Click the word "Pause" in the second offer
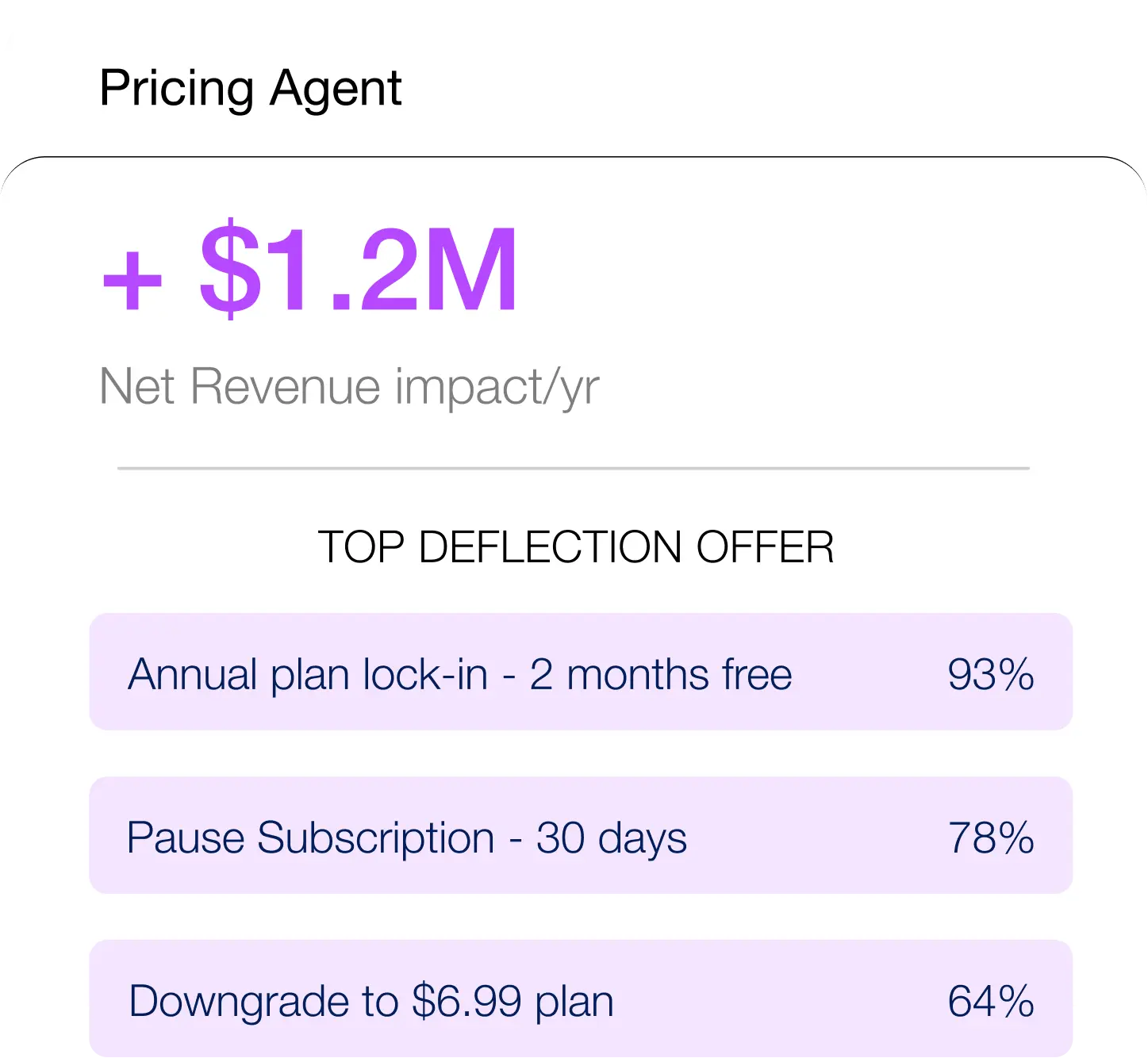1148x1058 pixels. [x=185, y=838]
